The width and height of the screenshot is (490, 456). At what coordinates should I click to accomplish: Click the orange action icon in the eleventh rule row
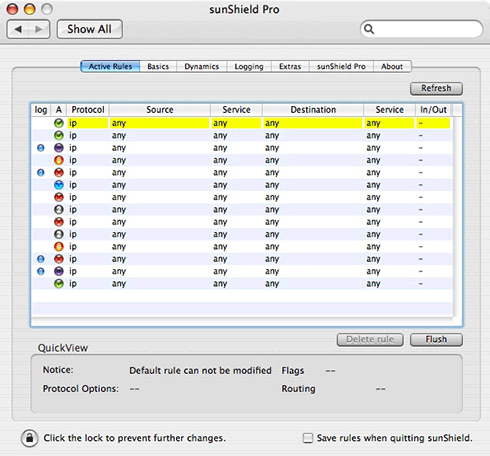click(x=59, y=246)
